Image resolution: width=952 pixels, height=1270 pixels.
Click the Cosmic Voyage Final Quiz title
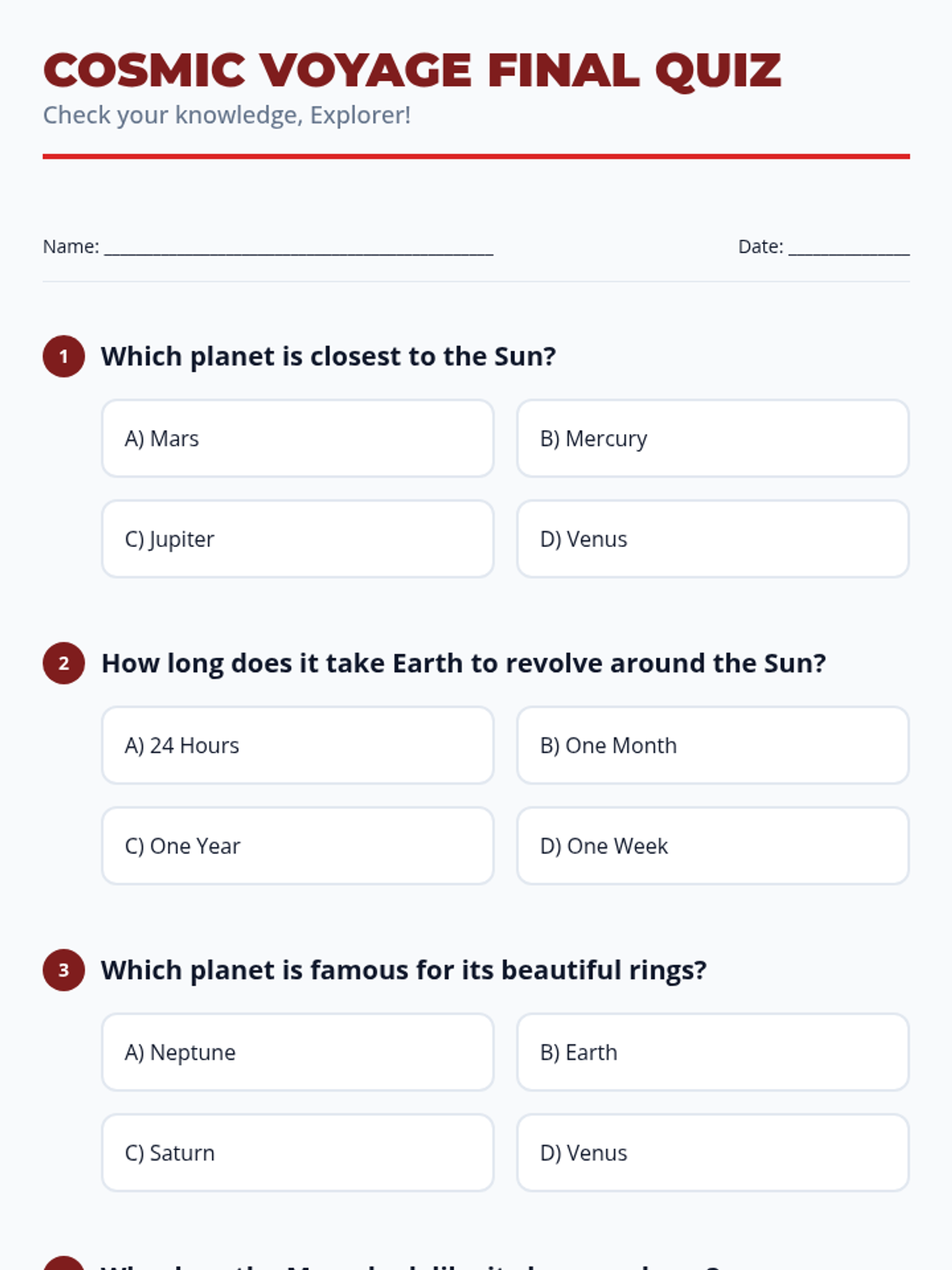click(x=412, y=70)
